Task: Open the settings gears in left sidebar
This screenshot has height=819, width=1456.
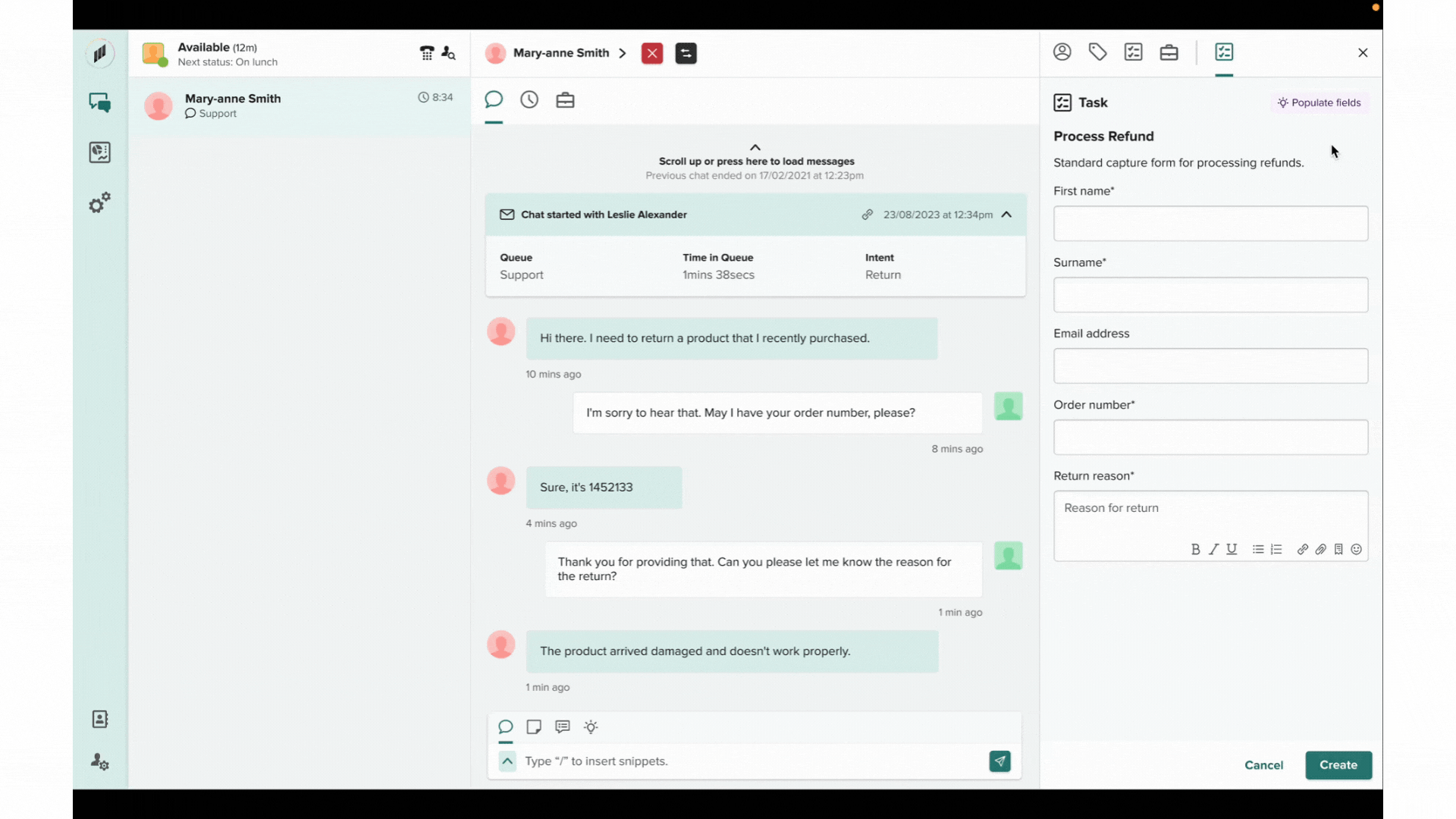Action: 99,202
